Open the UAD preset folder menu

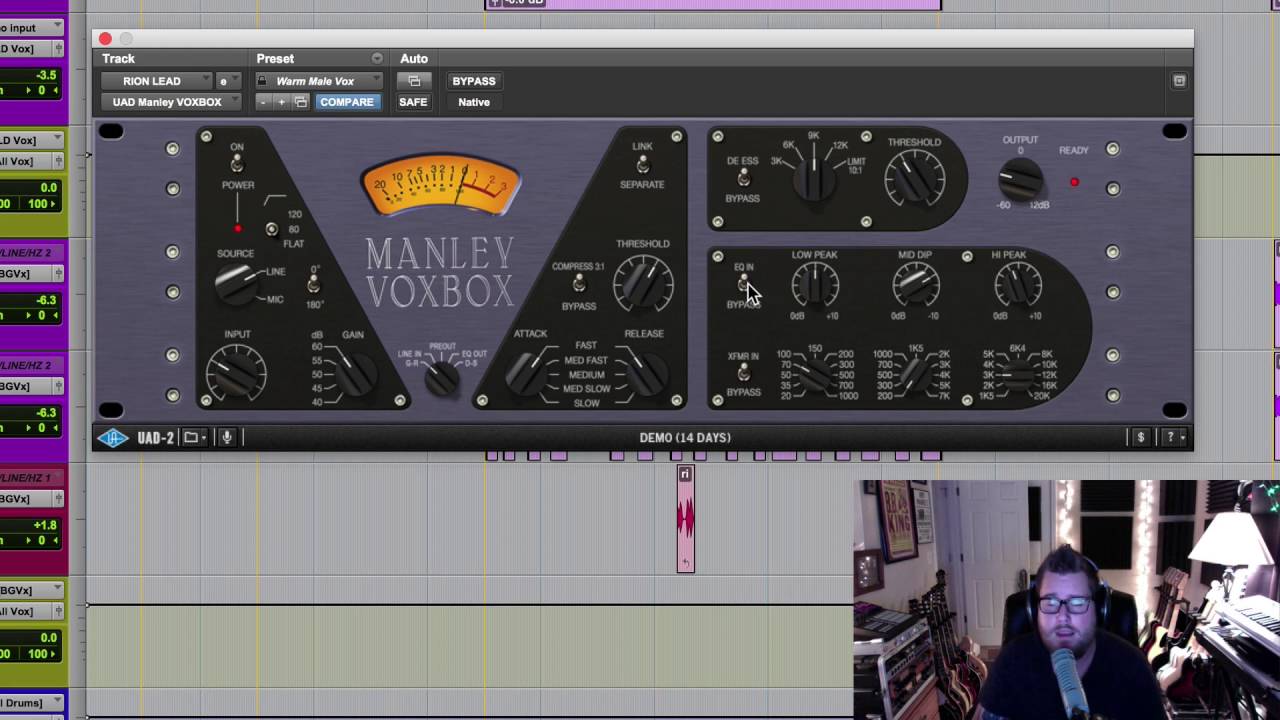click(195, 437)
